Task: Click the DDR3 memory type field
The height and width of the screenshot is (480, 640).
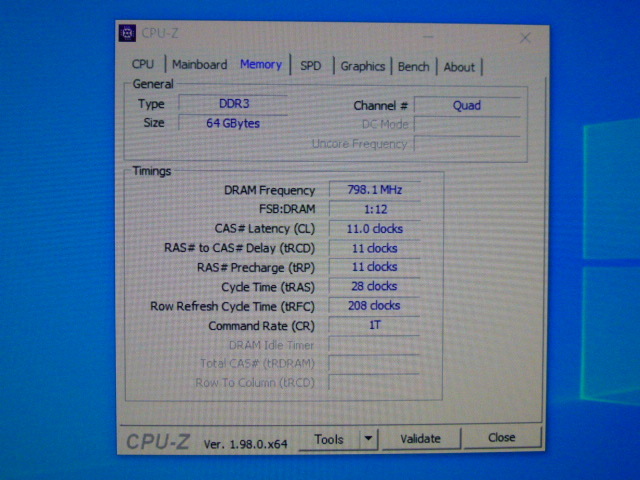Action: pos(233,104)
